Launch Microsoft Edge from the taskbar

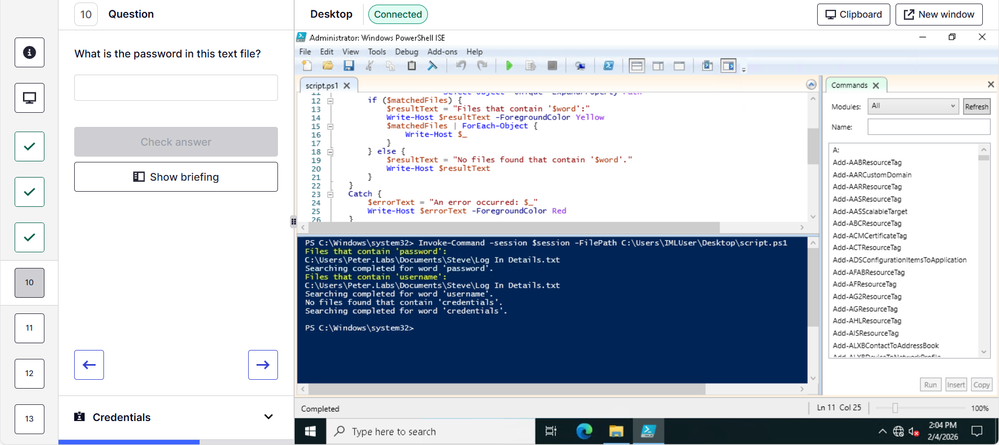[585, 431]
